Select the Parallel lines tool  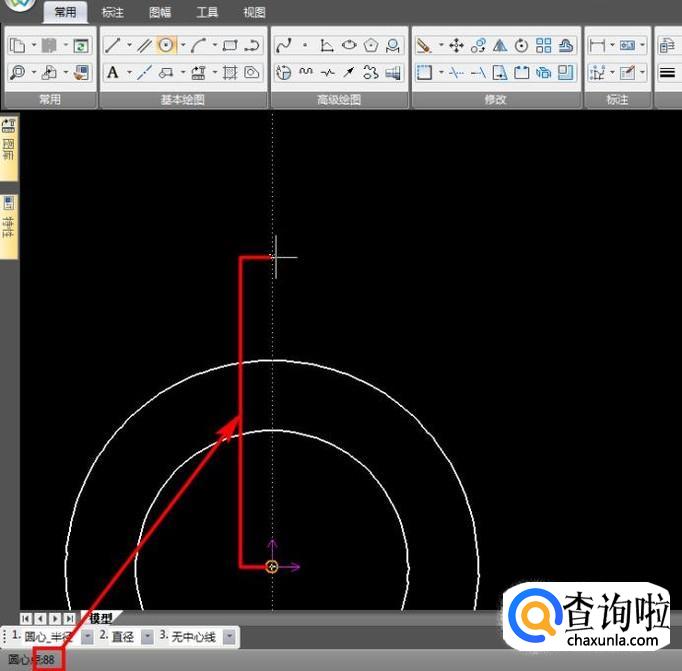144,46
